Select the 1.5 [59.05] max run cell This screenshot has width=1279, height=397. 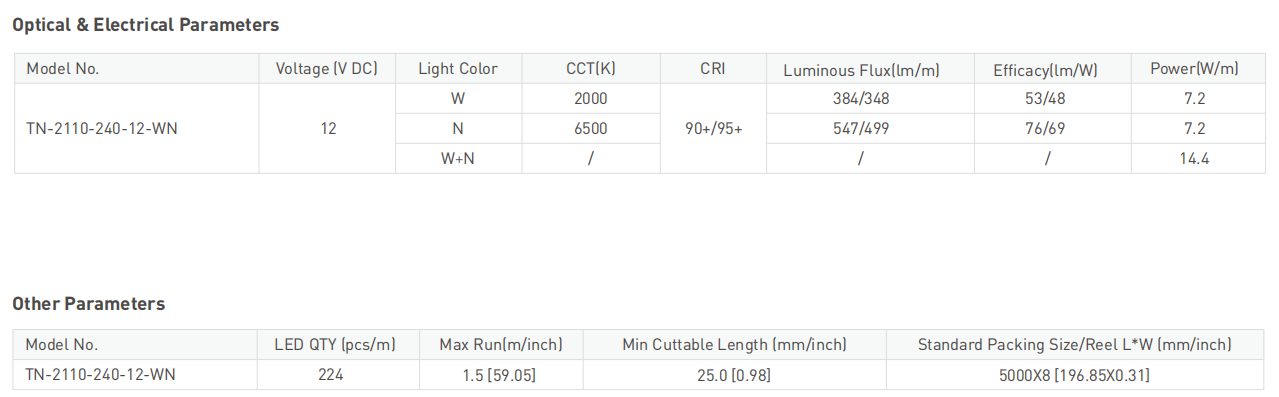click(x=500, y=375)
